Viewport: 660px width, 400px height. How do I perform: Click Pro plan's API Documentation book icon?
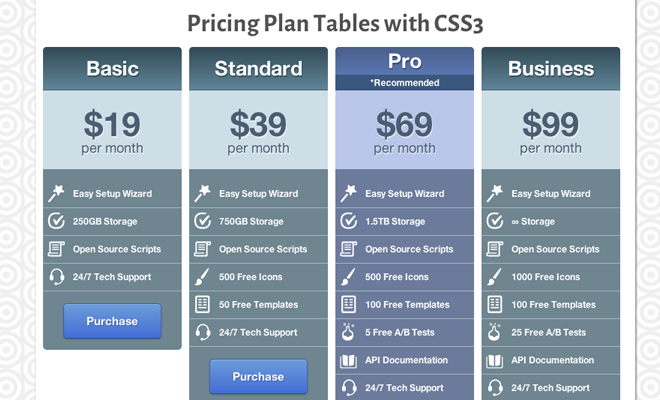coord(349,360)
